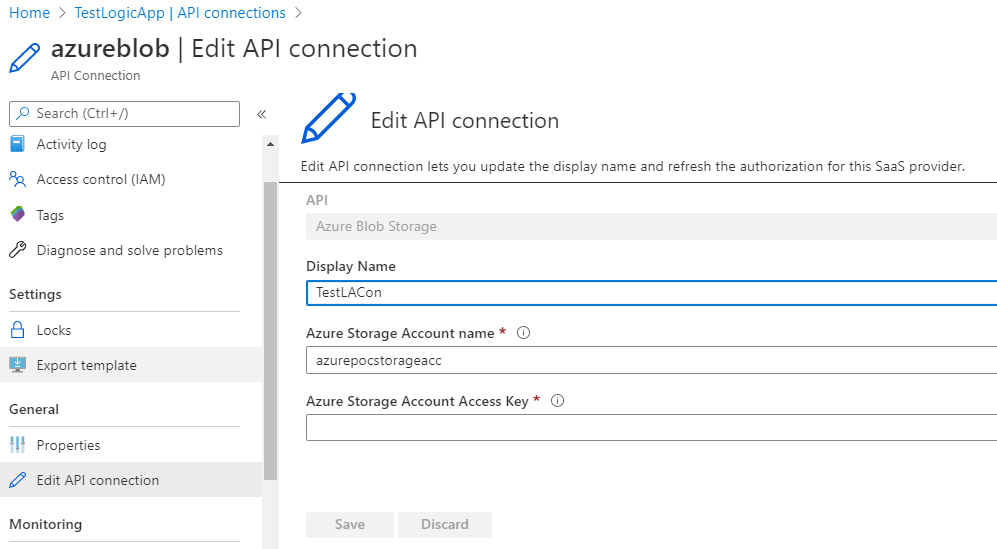
Task: Open the Activity log icon in sidebar
Action: 18,144
